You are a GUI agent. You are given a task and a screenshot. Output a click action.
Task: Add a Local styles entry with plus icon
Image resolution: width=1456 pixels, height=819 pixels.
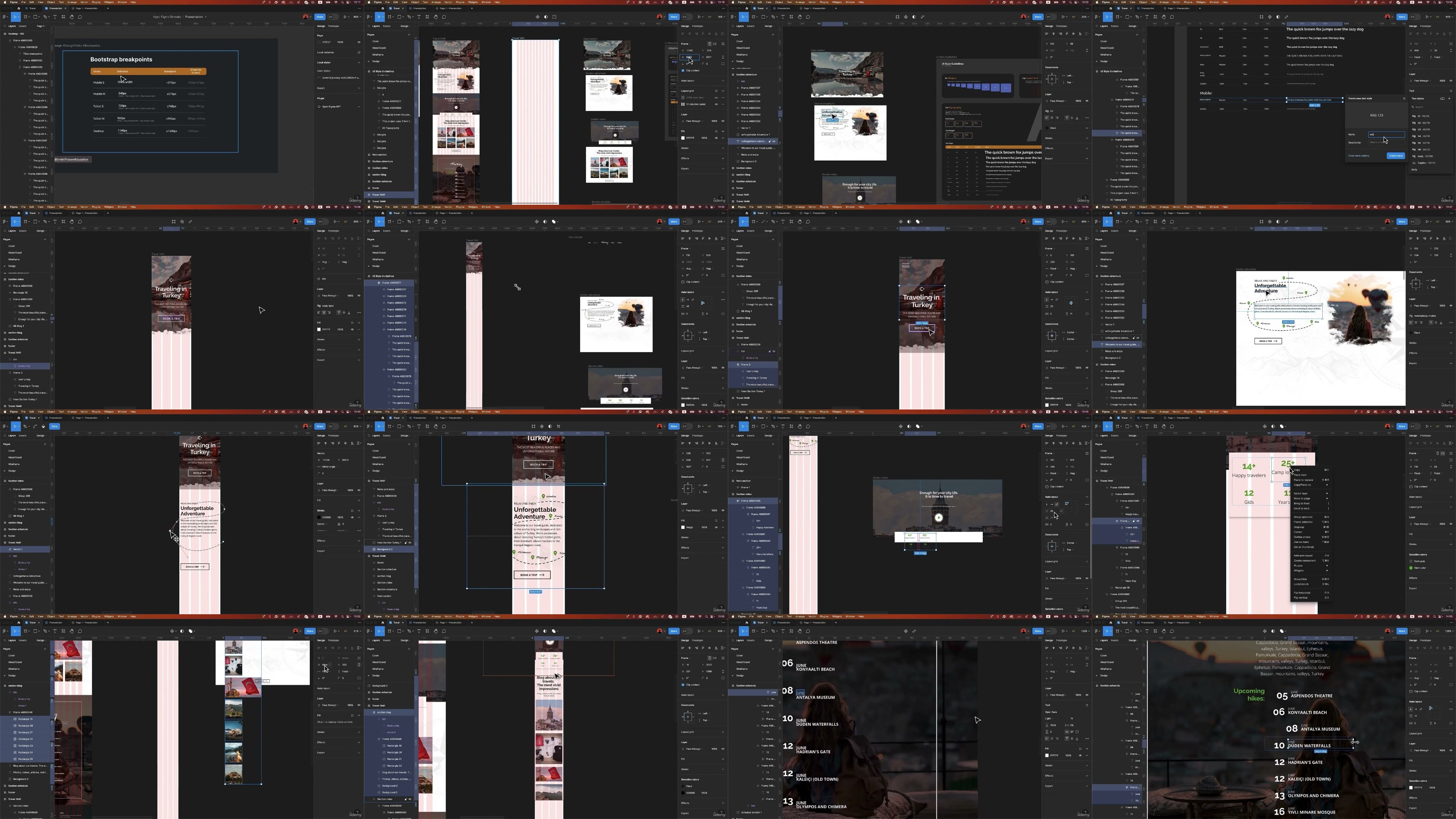(x=359, y=63)
